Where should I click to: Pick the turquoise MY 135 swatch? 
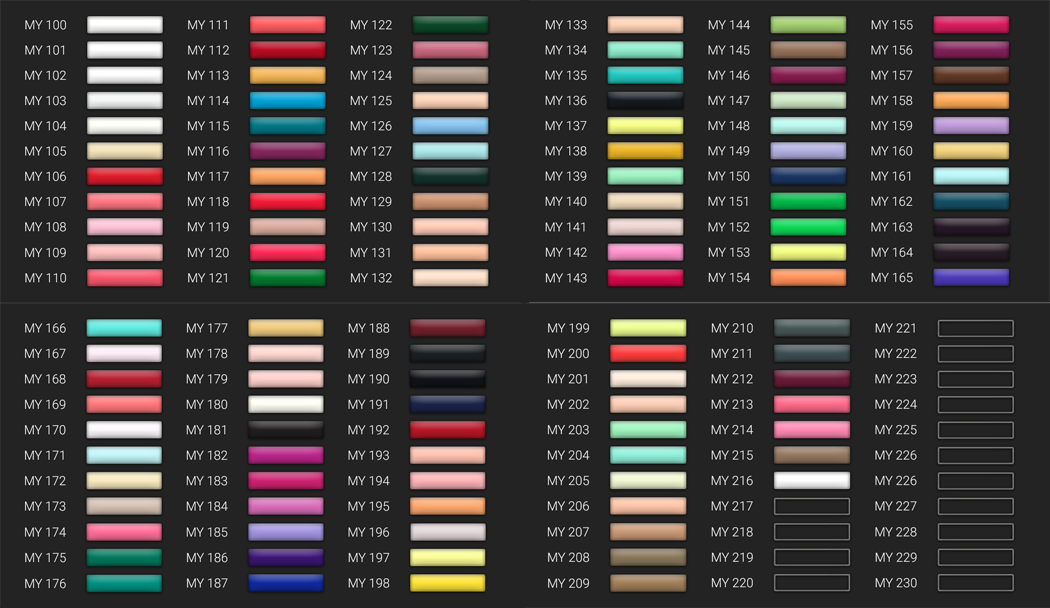(645, 75)
